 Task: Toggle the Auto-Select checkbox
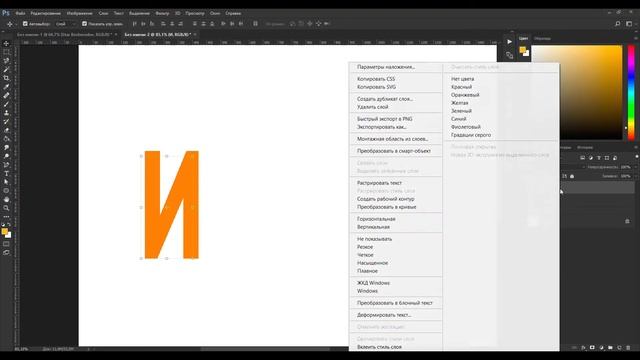pyautogui.click(x=25, y=24)
